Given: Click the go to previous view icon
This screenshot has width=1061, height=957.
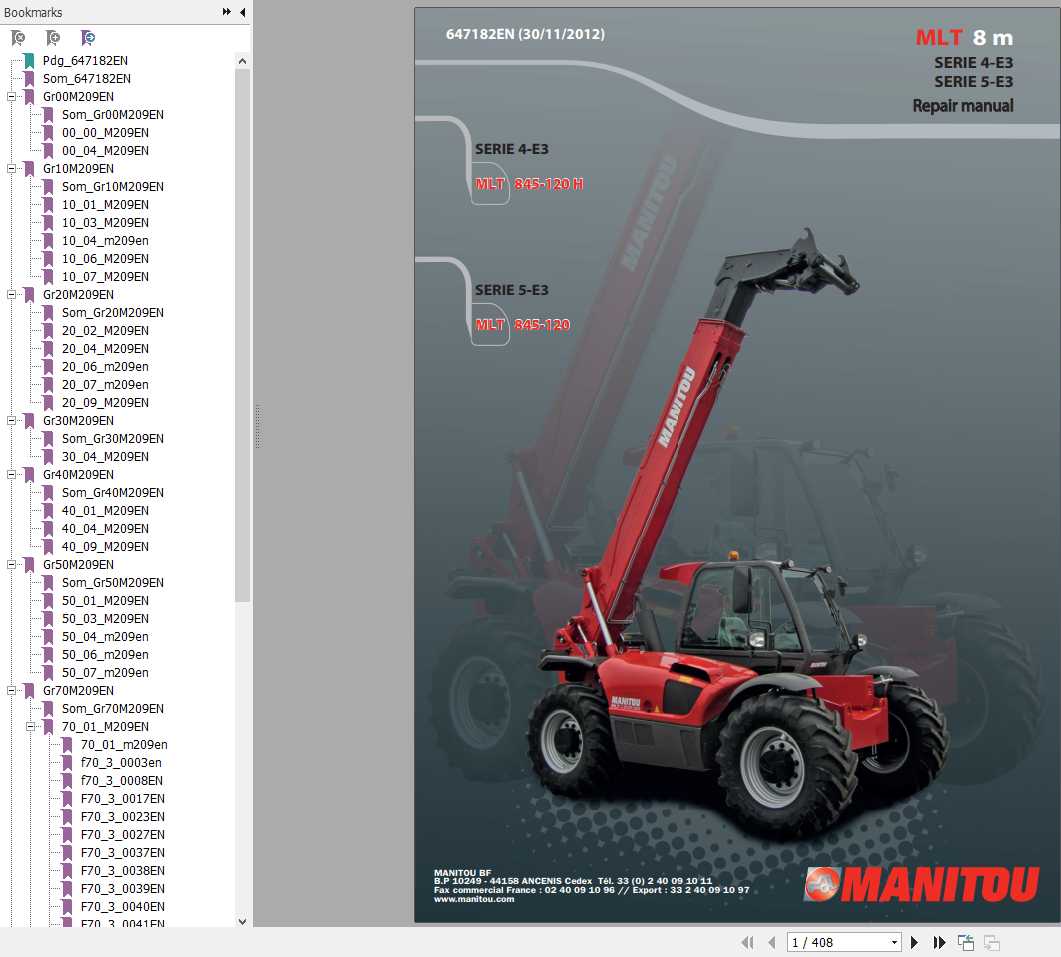Looking at the screenshot, I should (x=966, y=942).
